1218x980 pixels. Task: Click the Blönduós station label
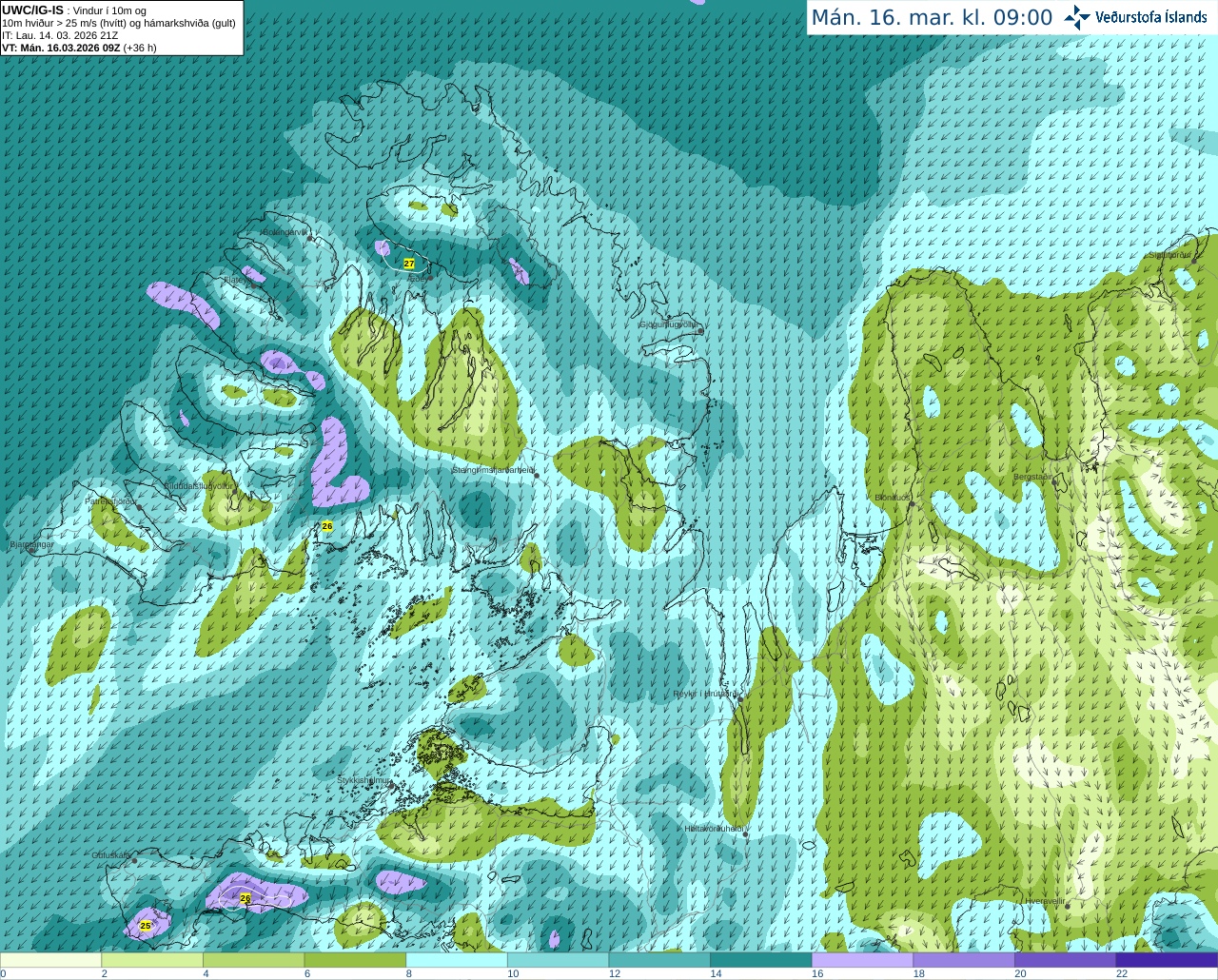click(893, 498)
